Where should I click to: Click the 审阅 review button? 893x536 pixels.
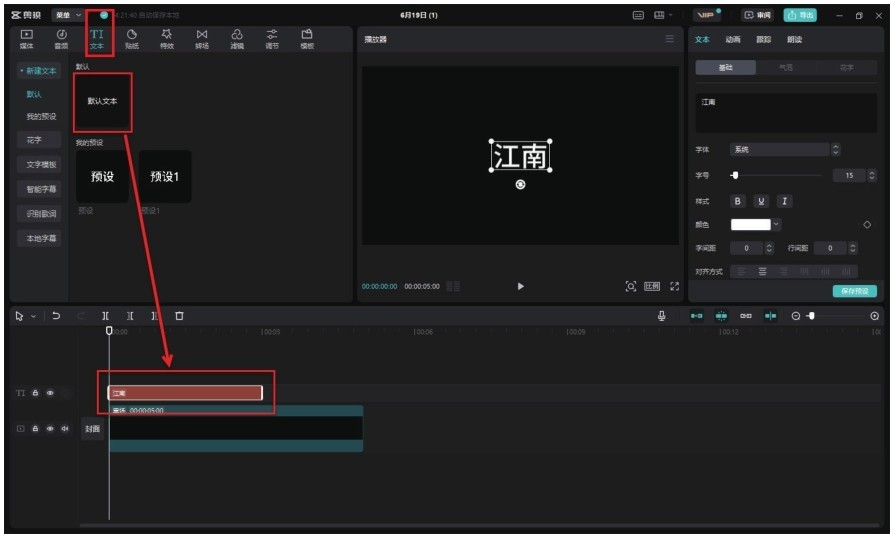coord(757,15)
